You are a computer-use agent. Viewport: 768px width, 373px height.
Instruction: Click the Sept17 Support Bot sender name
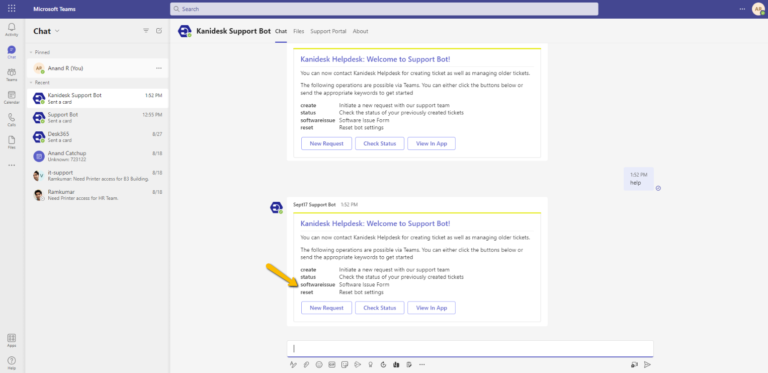[315, 205]
